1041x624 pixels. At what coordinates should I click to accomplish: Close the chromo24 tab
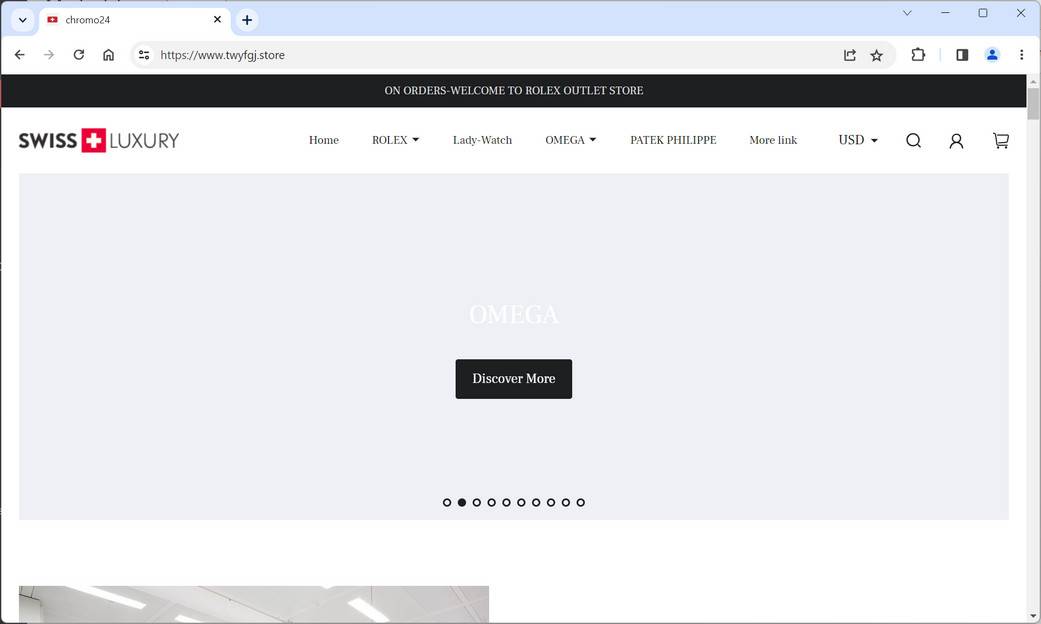pos(217,20)
